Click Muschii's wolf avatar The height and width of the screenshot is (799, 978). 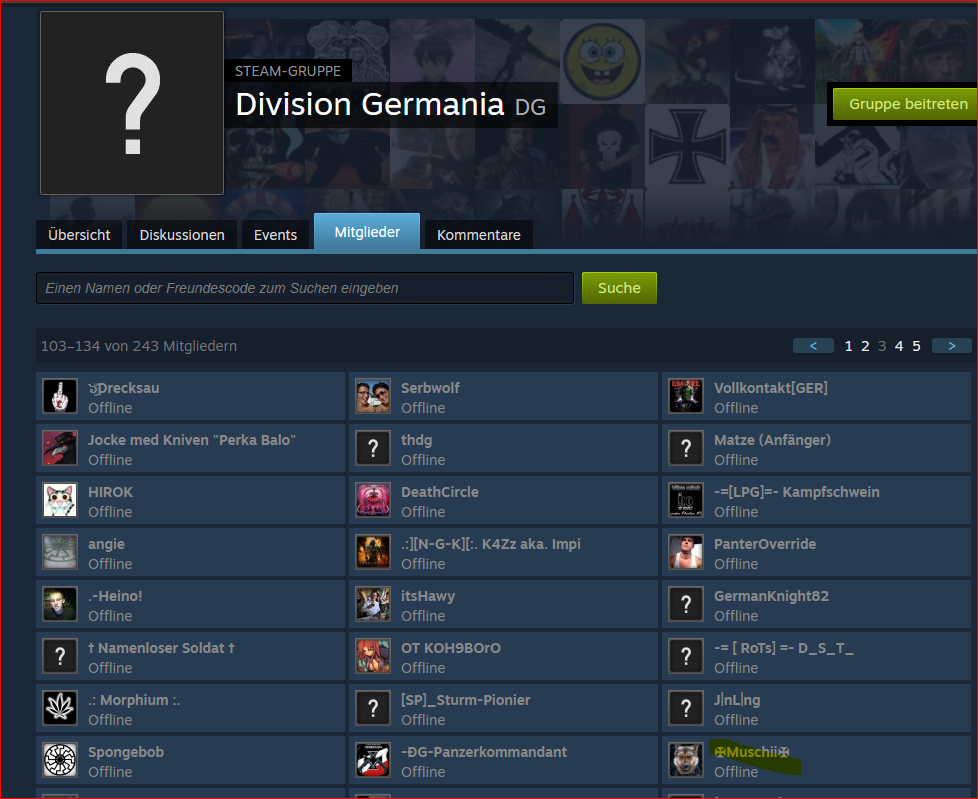coord(686,760)
